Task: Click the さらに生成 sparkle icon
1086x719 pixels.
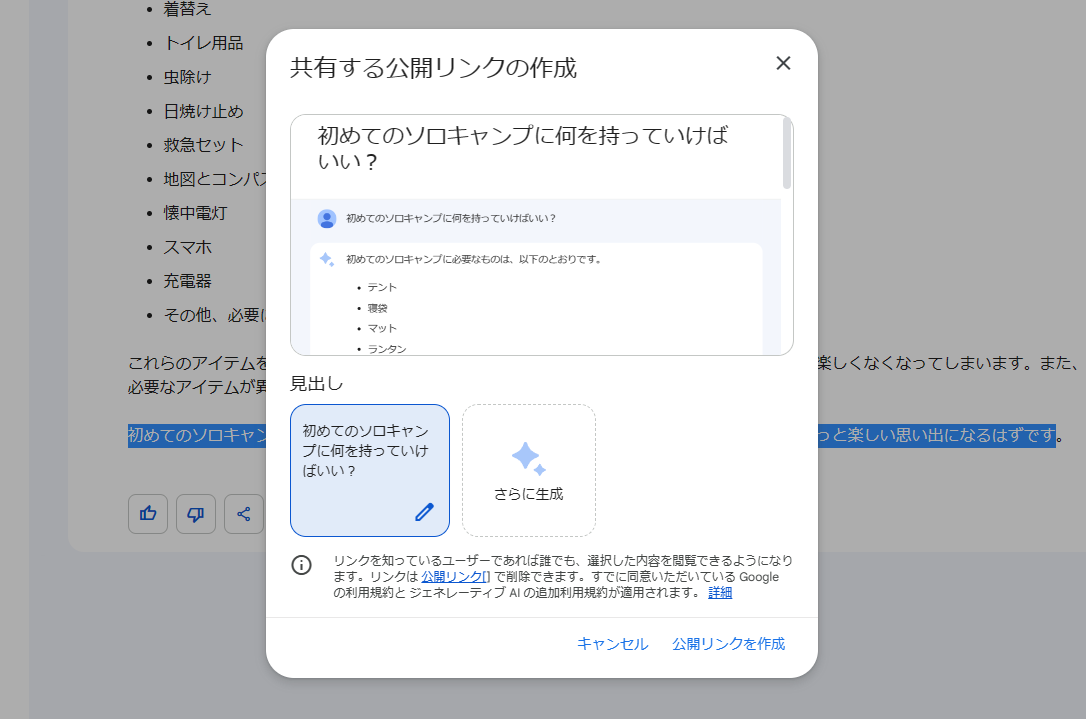Action: coord(528,457)
